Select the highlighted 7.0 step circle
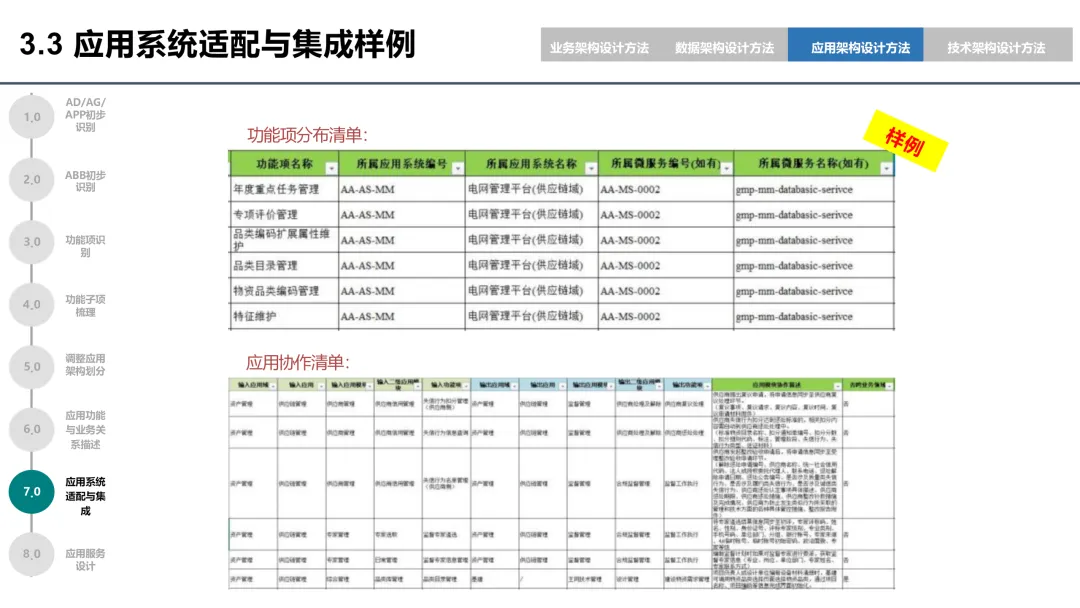1080x608 pixels. pos(32,492)
